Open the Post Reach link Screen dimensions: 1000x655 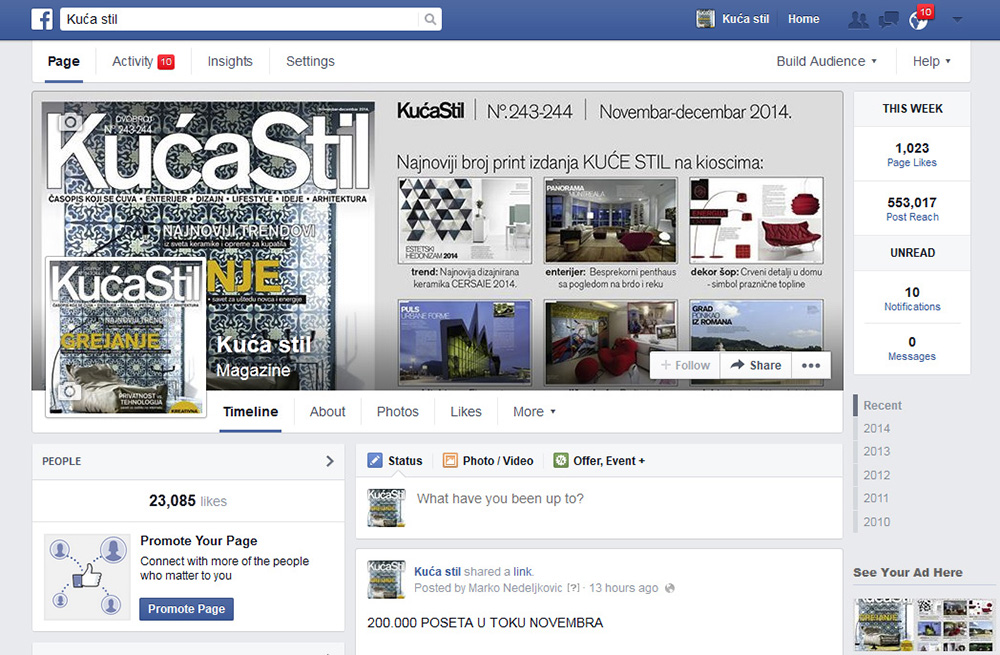[x=912, y=217]
